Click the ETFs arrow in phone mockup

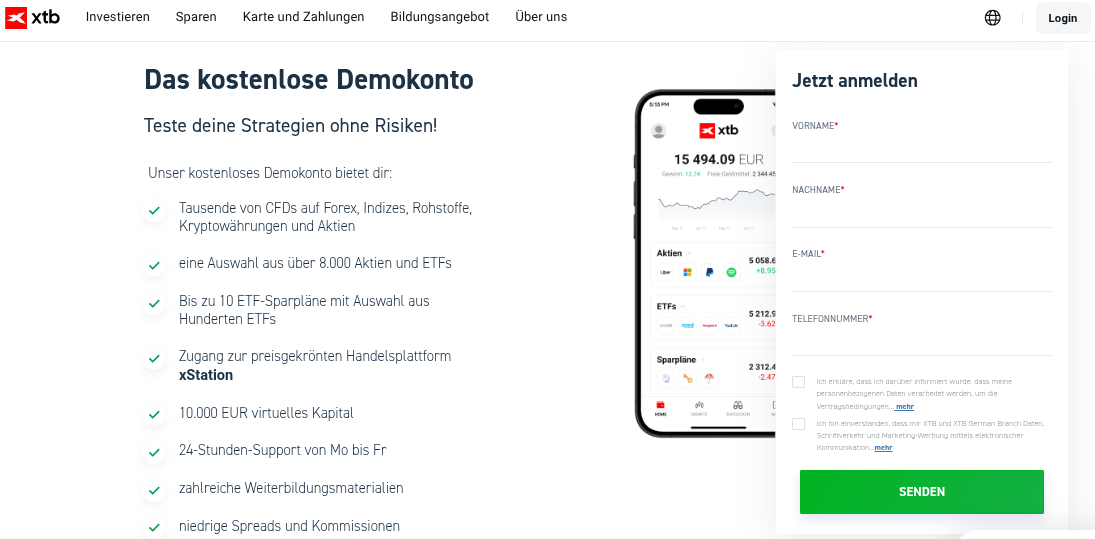tap(684, 307)
